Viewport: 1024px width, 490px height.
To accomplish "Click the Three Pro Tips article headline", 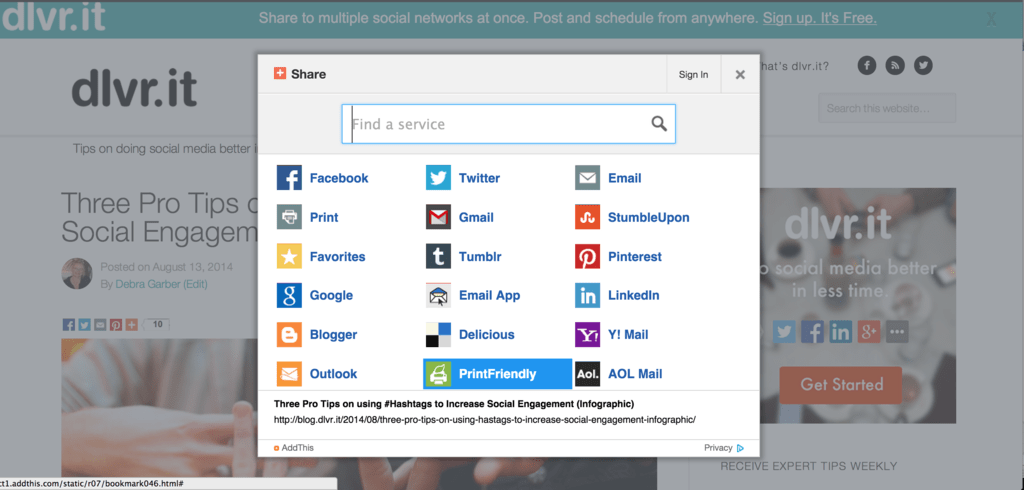I will (160, 217).
